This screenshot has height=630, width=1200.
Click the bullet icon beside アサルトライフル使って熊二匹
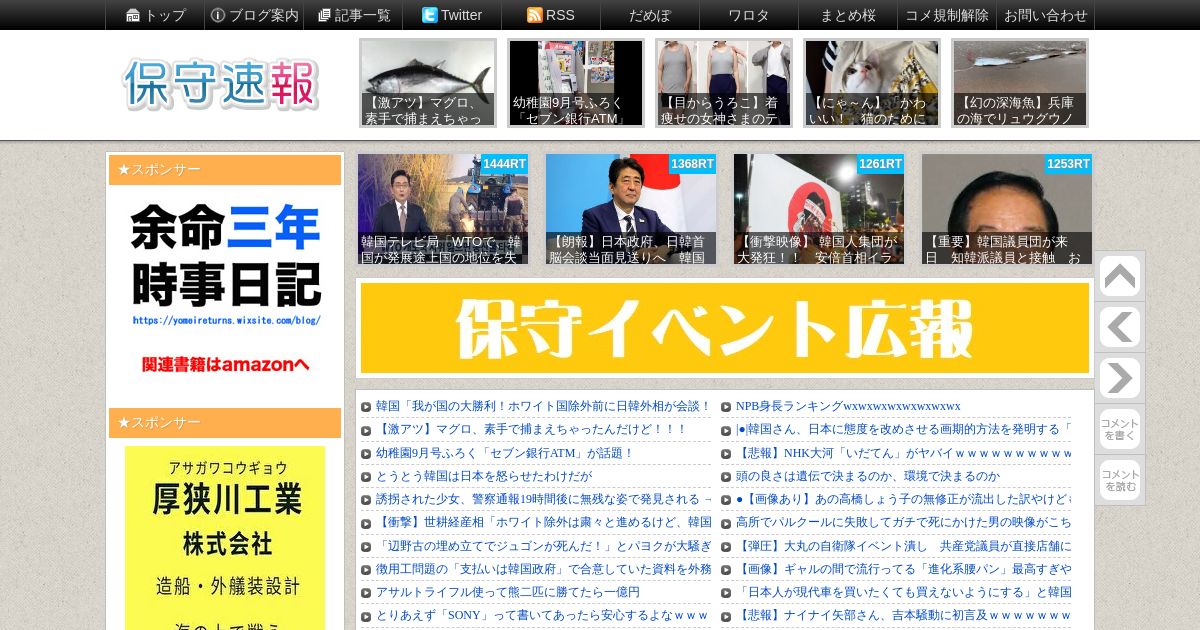[x=366, y=593]
